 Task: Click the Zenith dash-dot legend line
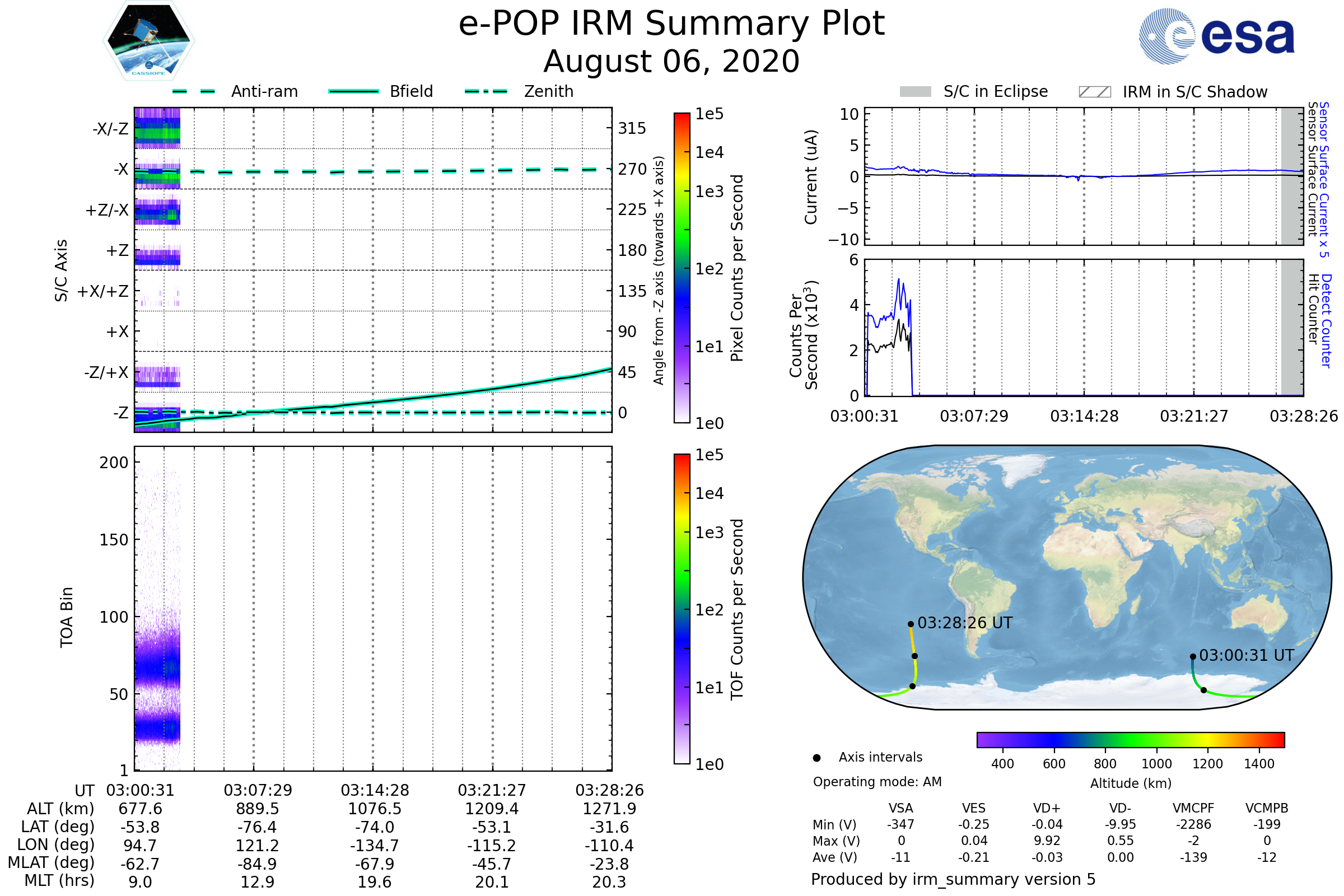[486, 91]
